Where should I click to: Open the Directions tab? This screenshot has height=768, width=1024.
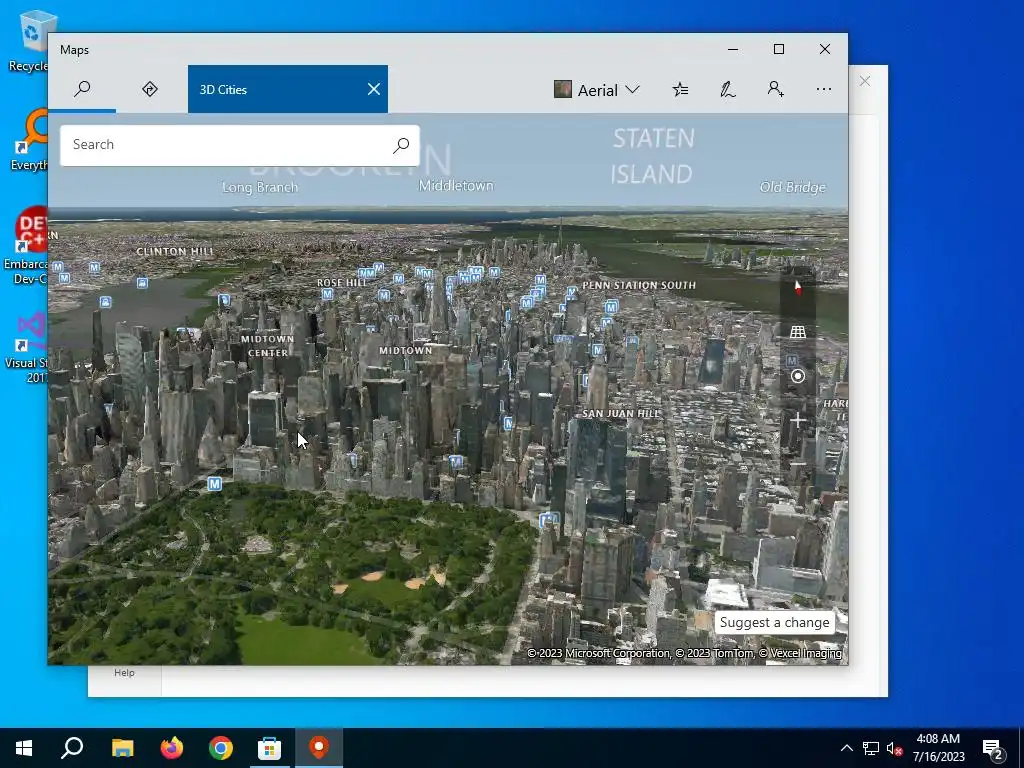[x=150, y=89]
